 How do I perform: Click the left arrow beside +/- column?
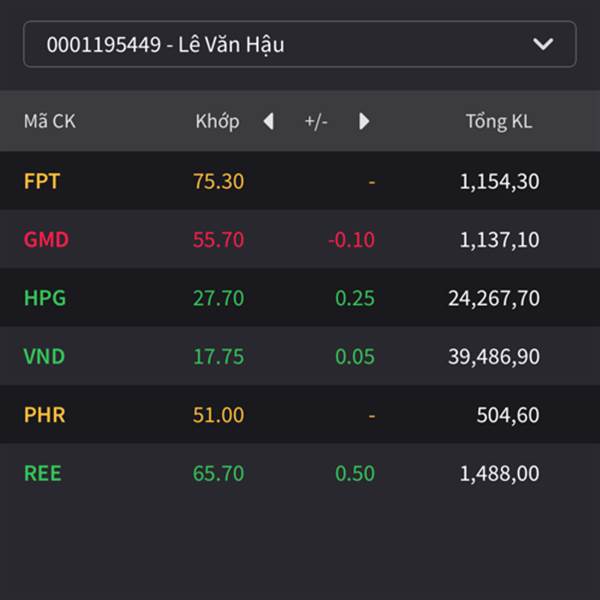268,122
